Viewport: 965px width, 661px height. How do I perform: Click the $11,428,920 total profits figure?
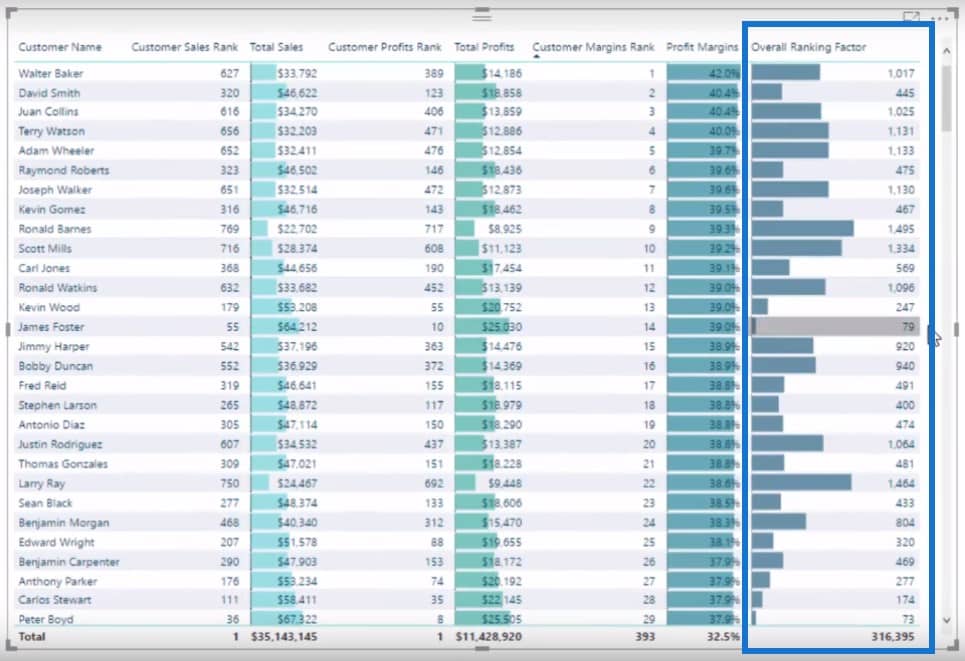[489, 637]
